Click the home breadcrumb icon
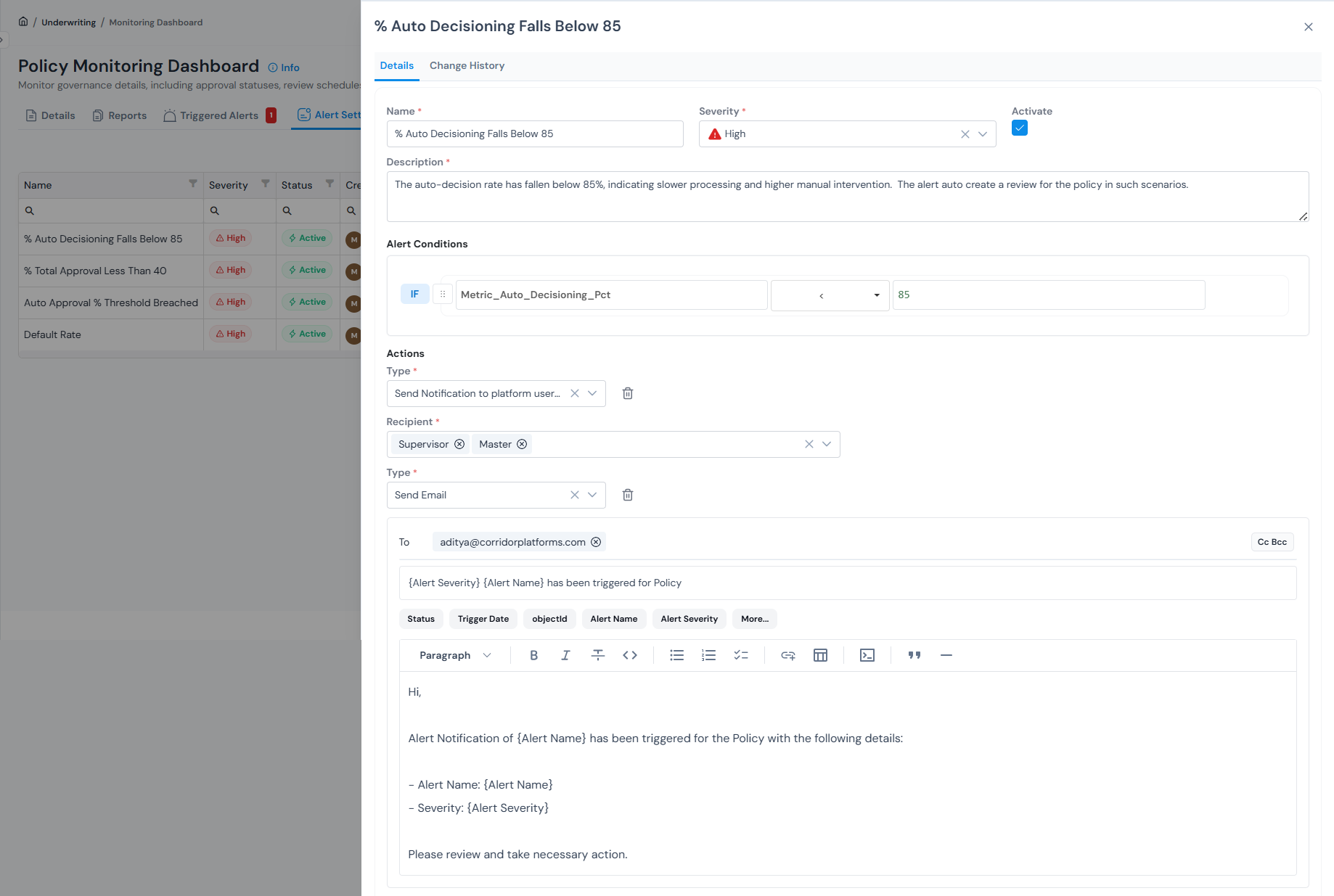1334x896 pixels. [23, 22]
